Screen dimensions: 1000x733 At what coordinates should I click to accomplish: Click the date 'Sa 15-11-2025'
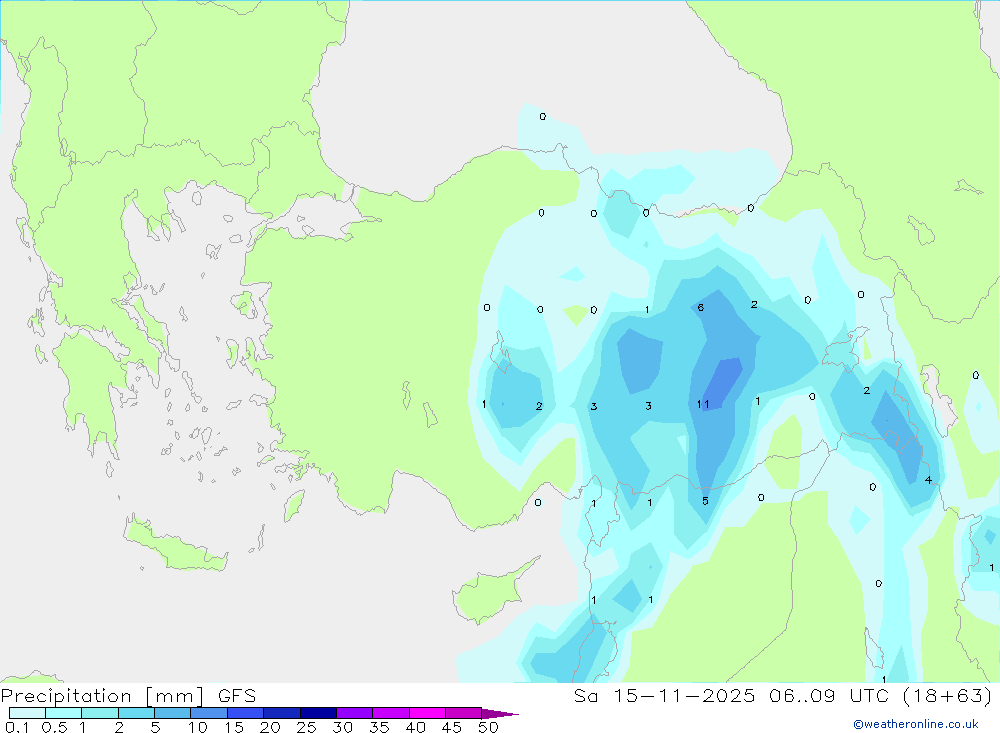pyautogui.click(x=665, y=696)
